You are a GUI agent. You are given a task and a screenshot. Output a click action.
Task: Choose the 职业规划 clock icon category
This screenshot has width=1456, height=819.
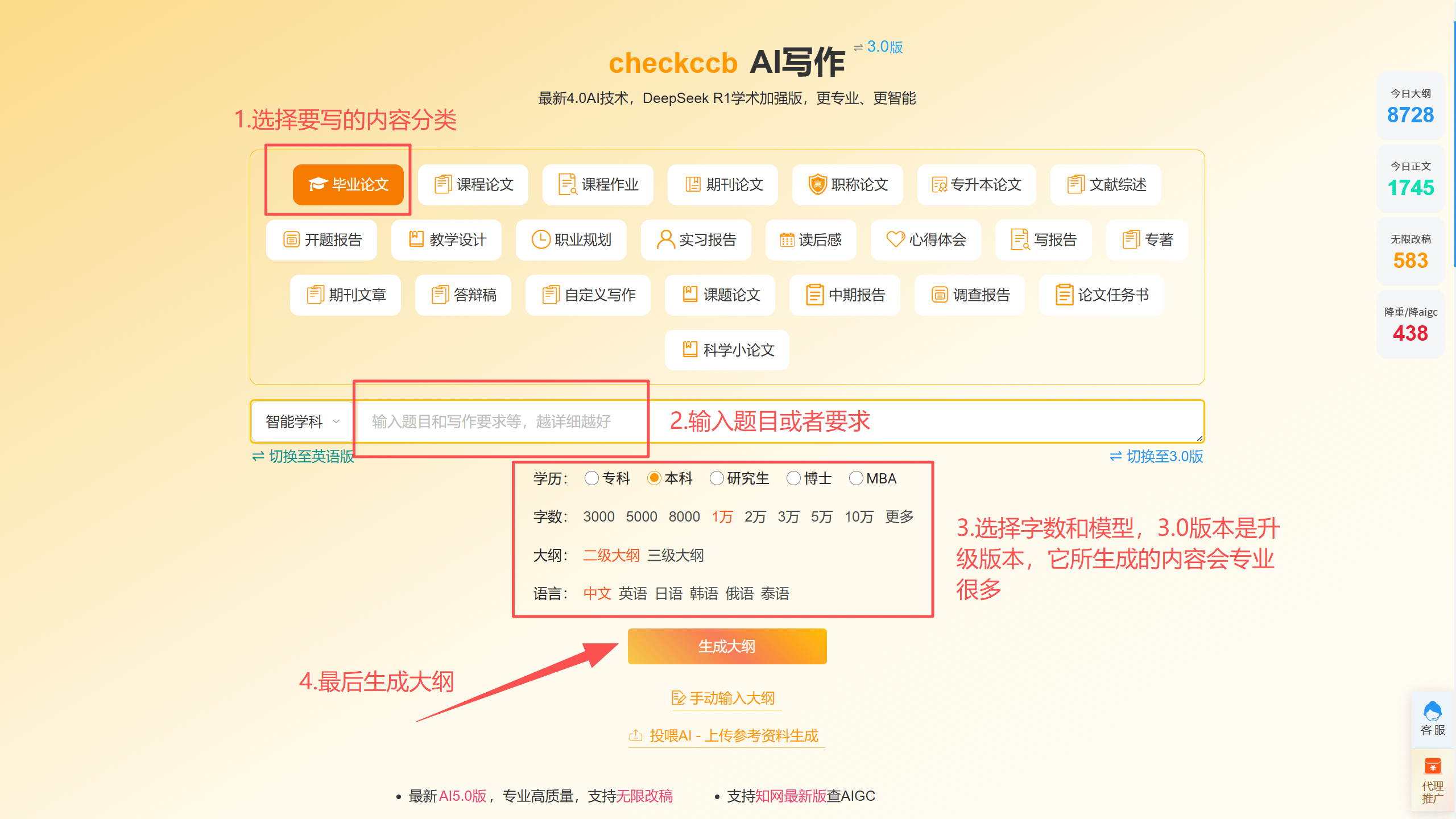coord(571,240)
